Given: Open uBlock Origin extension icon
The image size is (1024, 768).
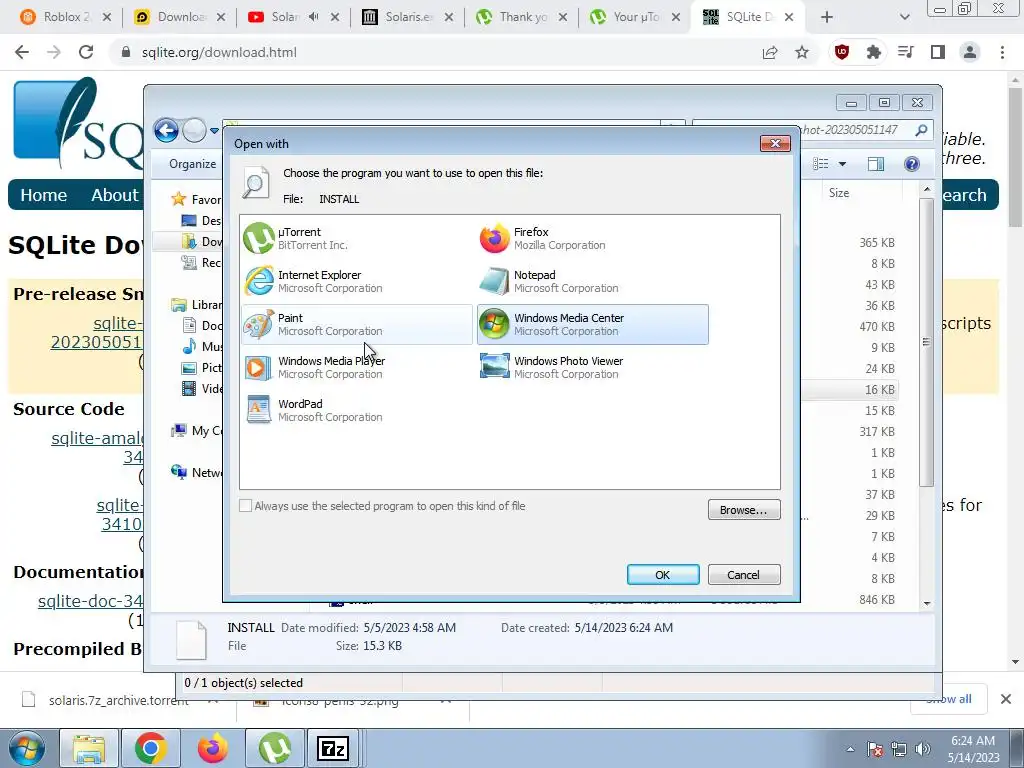Looking at the screenshot, I should tap(842, 52).
